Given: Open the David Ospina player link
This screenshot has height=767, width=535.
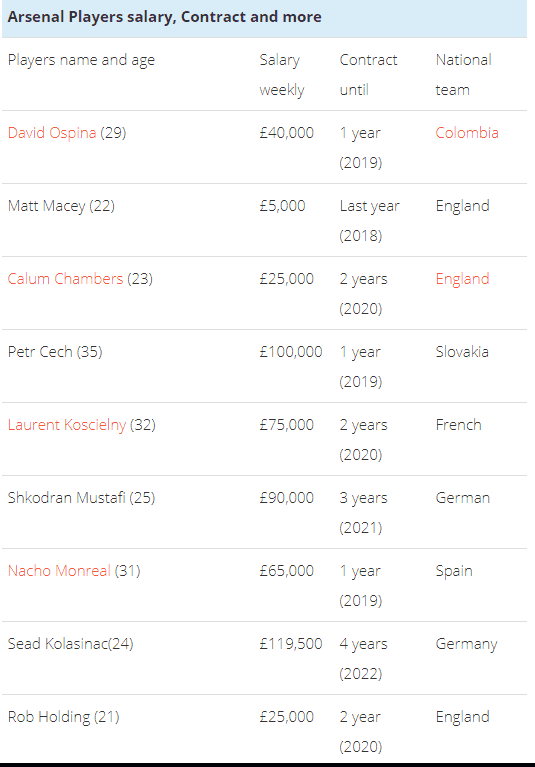Looking at the screenshot, I should 52,133.
